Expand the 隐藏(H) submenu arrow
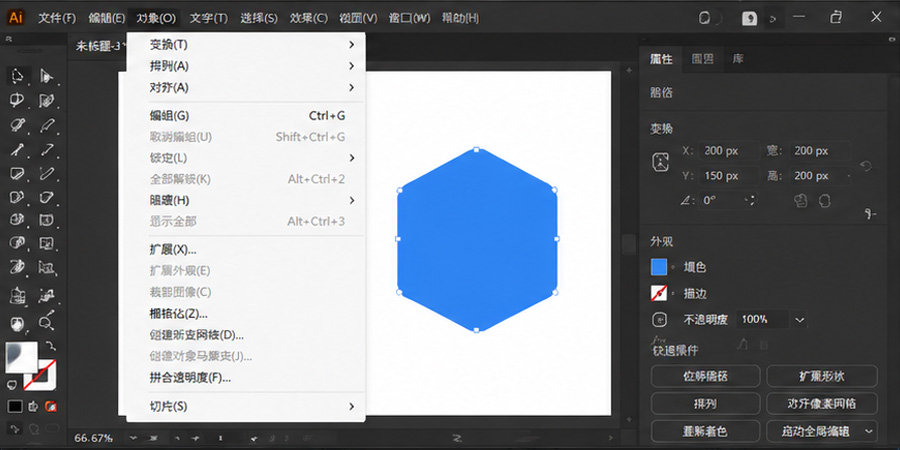The height and width of the screenshot is (450, 900). (351, 200)
